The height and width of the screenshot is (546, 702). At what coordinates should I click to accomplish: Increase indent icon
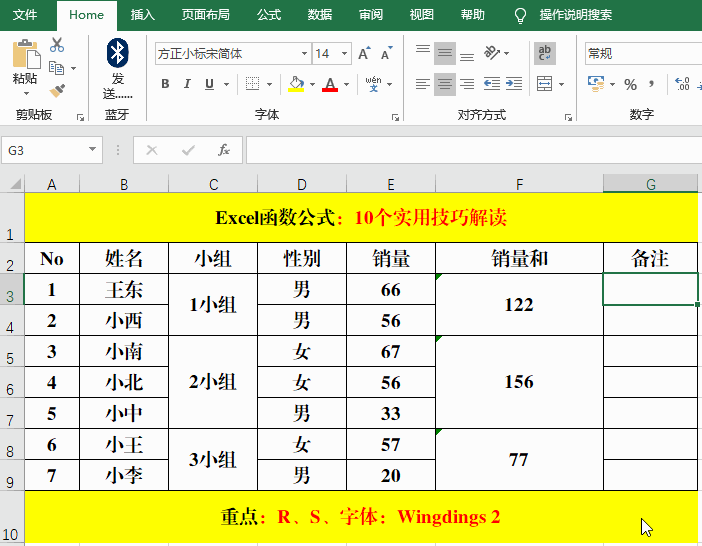514,84
